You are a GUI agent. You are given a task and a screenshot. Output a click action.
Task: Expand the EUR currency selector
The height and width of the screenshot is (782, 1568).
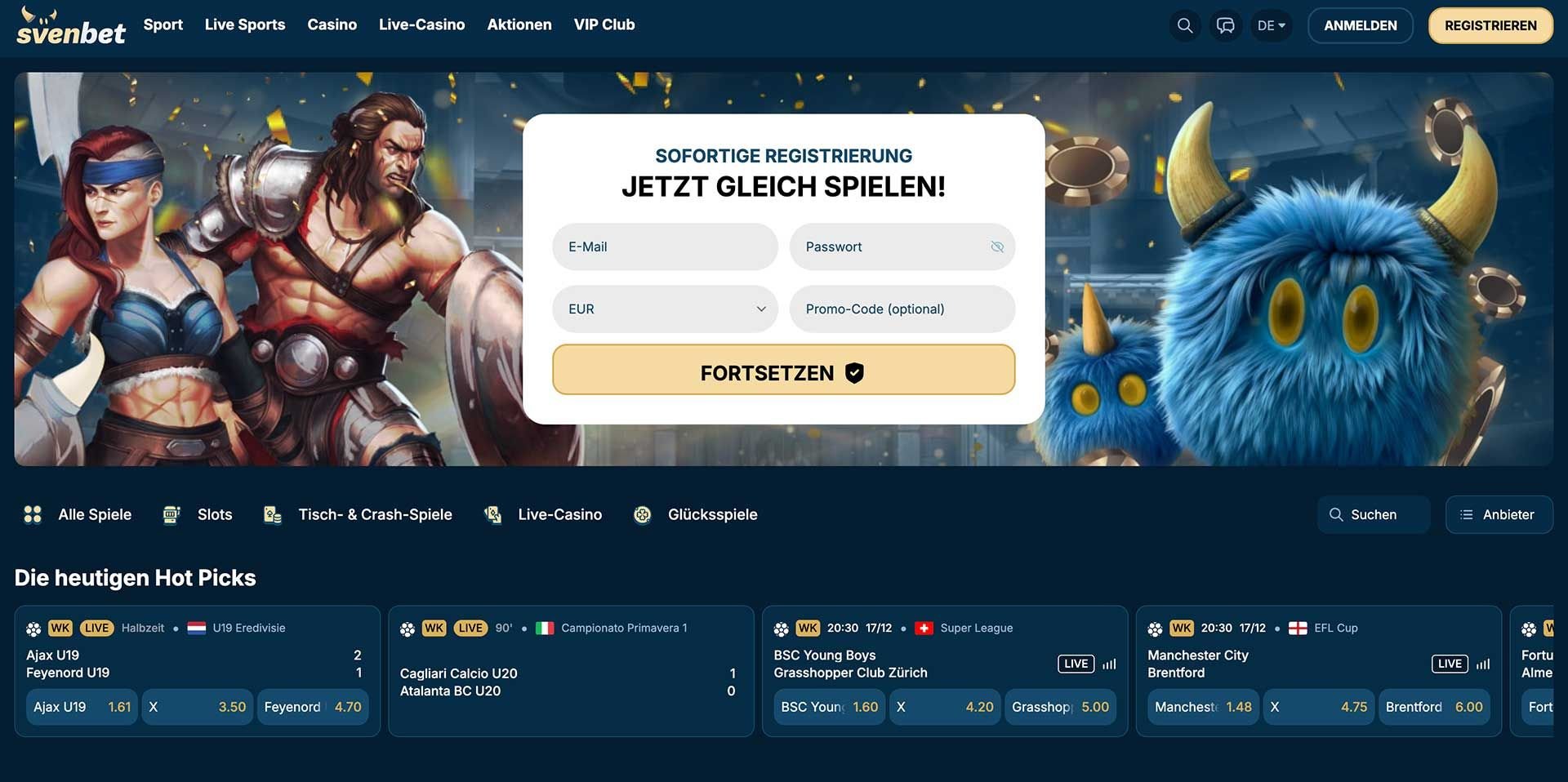pos(665,309)
